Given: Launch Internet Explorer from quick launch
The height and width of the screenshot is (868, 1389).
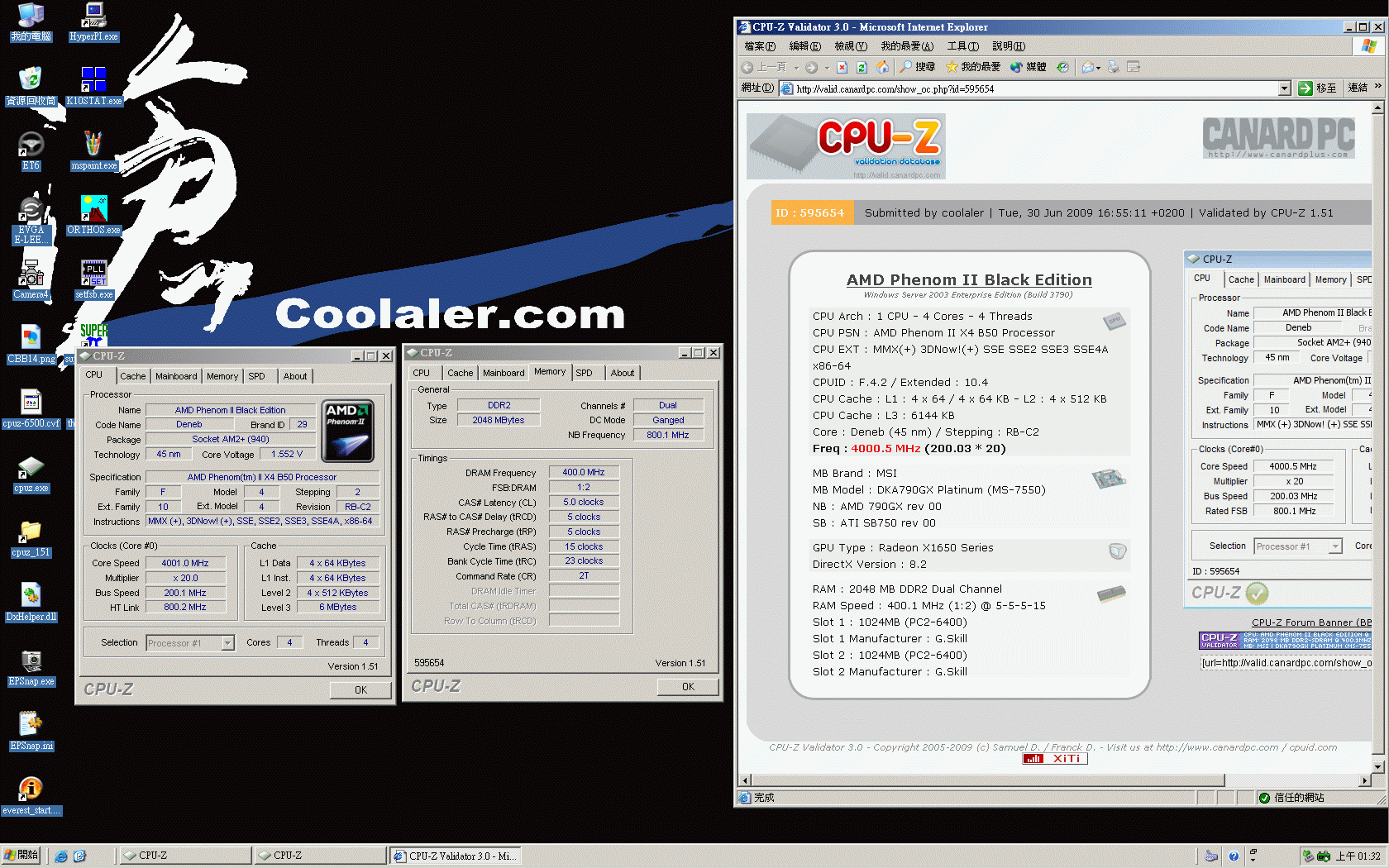Looking at the screenshot, I should (x=60, y=856).
